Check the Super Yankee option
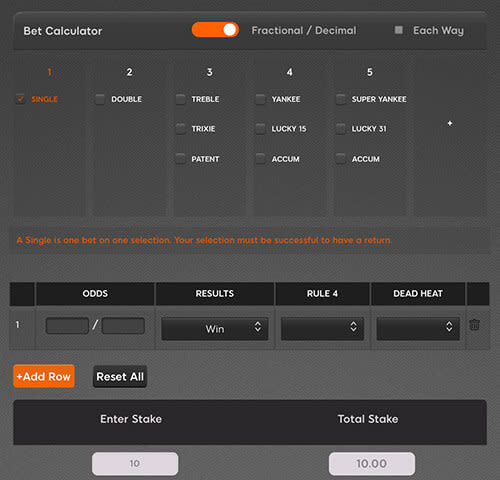 pos(340,99)
